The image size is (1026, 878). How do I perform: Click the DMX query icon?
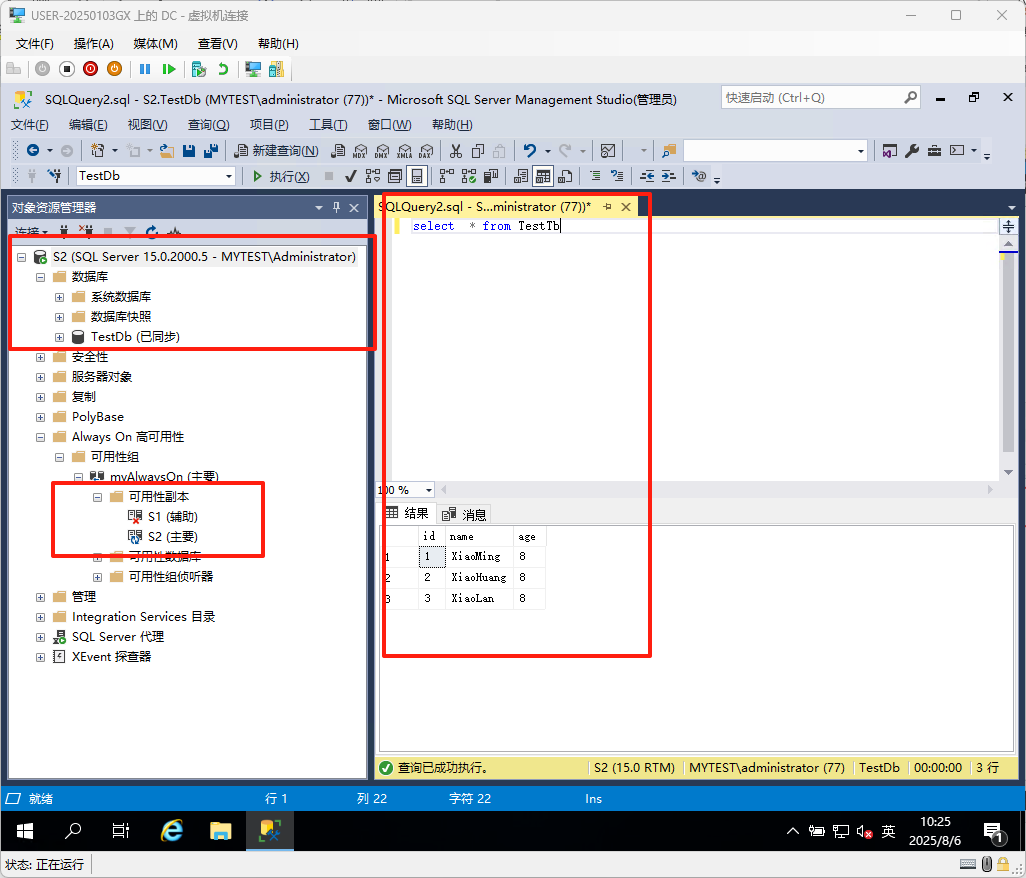pos(382,151)
